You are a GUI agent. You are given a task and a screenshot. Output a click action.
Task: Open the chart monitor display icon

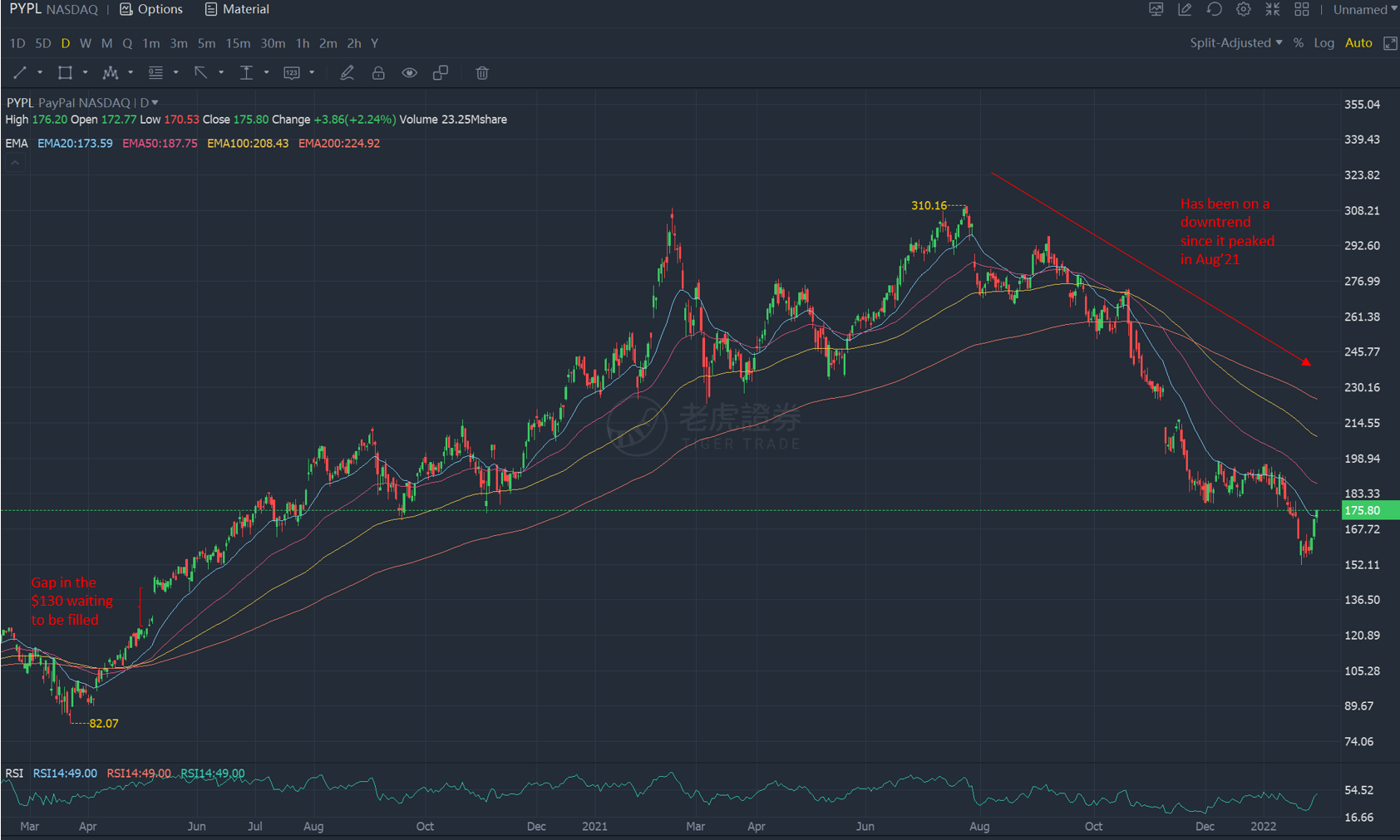1156,9
